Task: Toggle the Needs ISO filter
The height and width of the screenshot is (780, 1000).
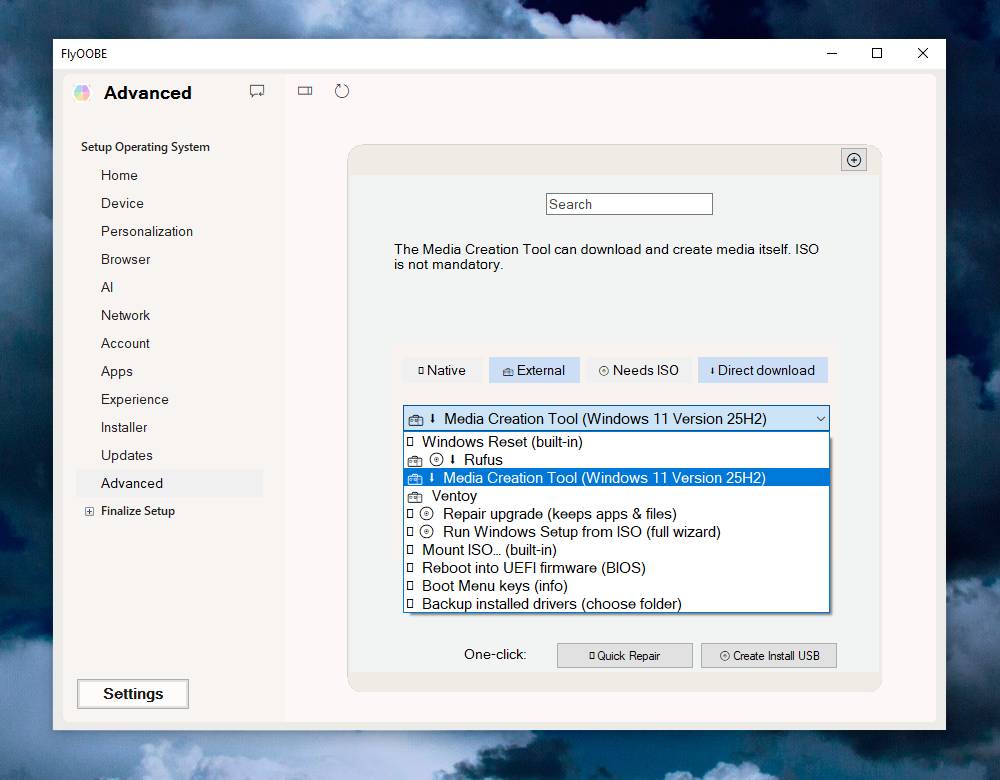Action: [x=638, y=370]
